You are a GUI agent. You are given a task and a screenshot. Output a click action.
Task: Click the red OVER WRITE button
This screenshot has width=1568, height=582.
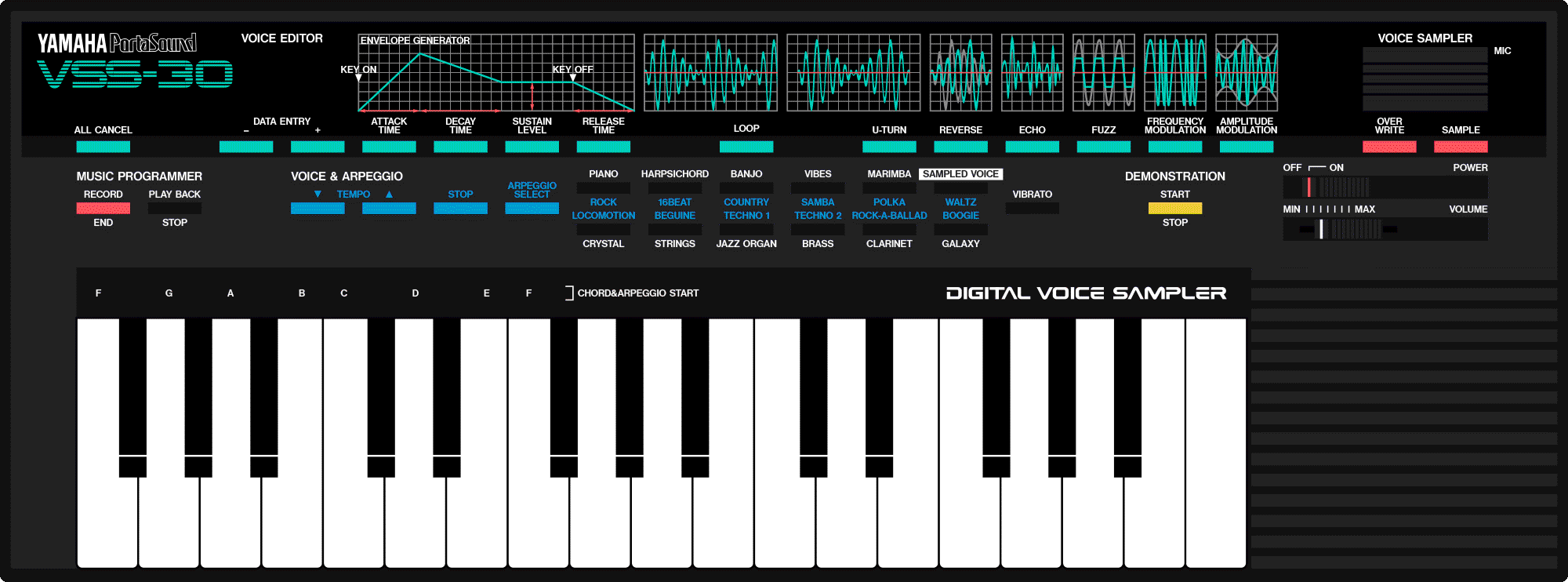tap(1389, 147)
